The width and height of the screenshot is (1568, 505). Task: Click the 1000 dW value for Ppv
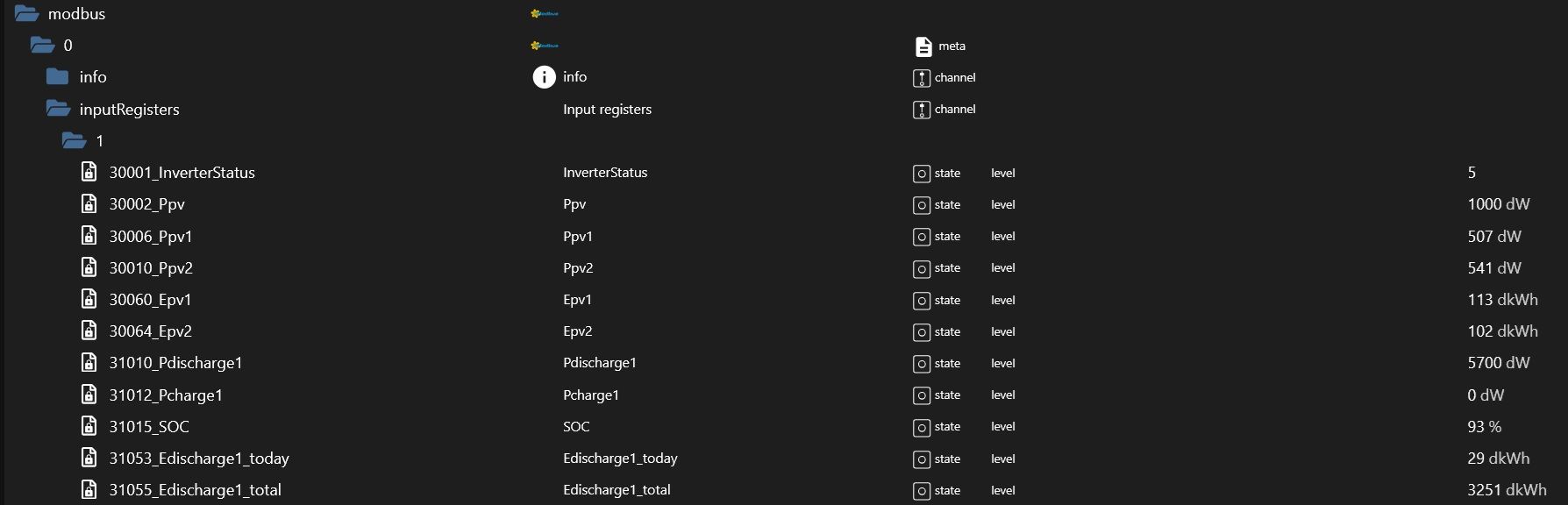pyautogui.click(x=1499, y=204)
